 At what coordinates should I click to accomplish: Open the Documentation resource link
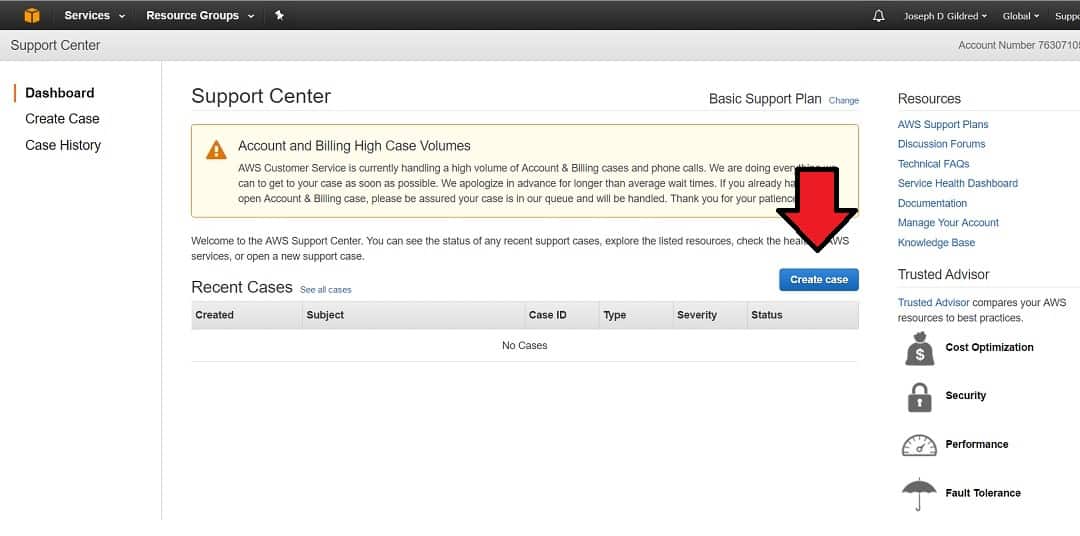pyautogui.click(x=932, y=203)
